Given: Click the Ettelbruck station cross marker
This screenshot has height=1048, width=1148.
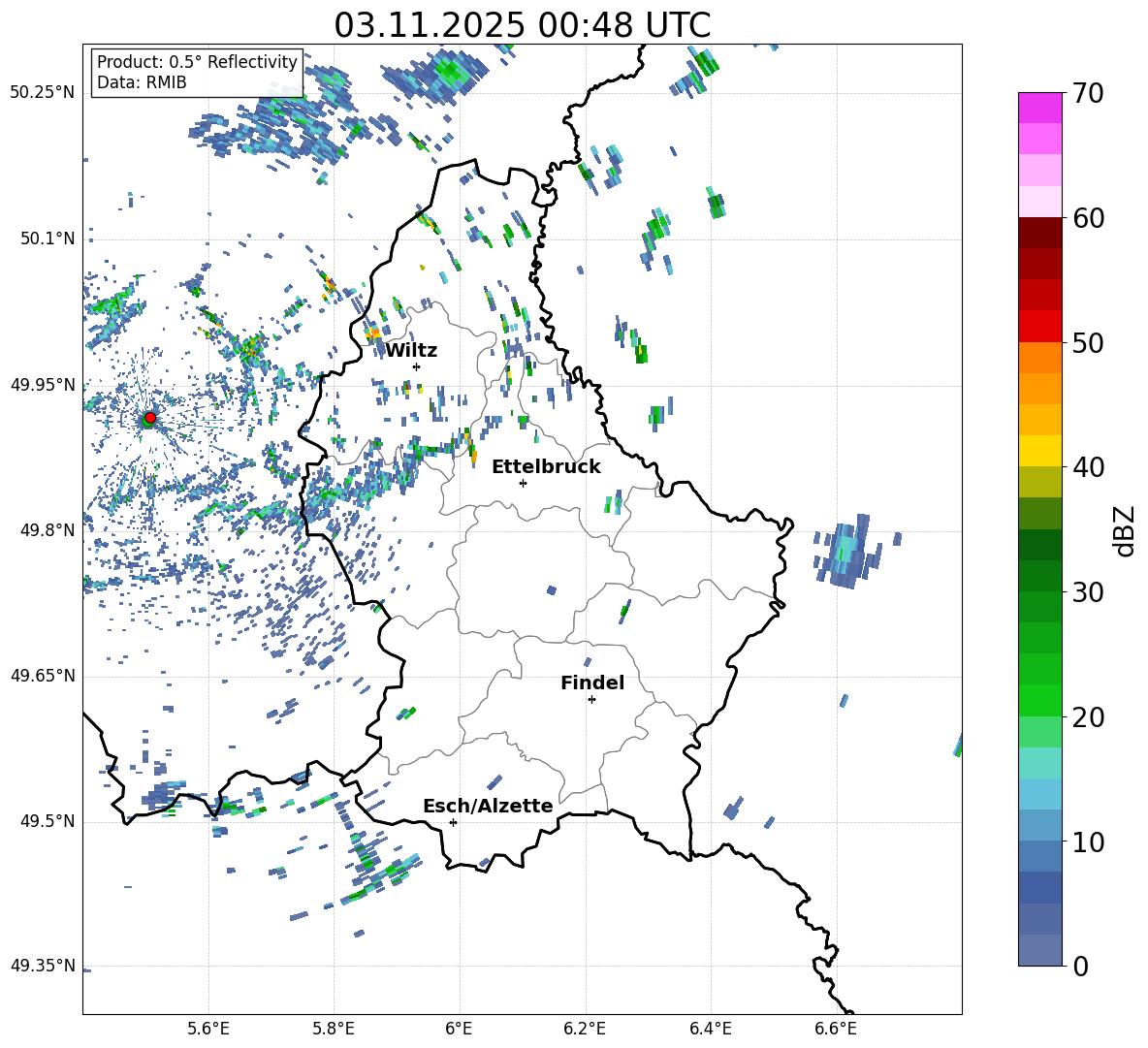Looking at the screenshot, I should click(x=523, y=483).
